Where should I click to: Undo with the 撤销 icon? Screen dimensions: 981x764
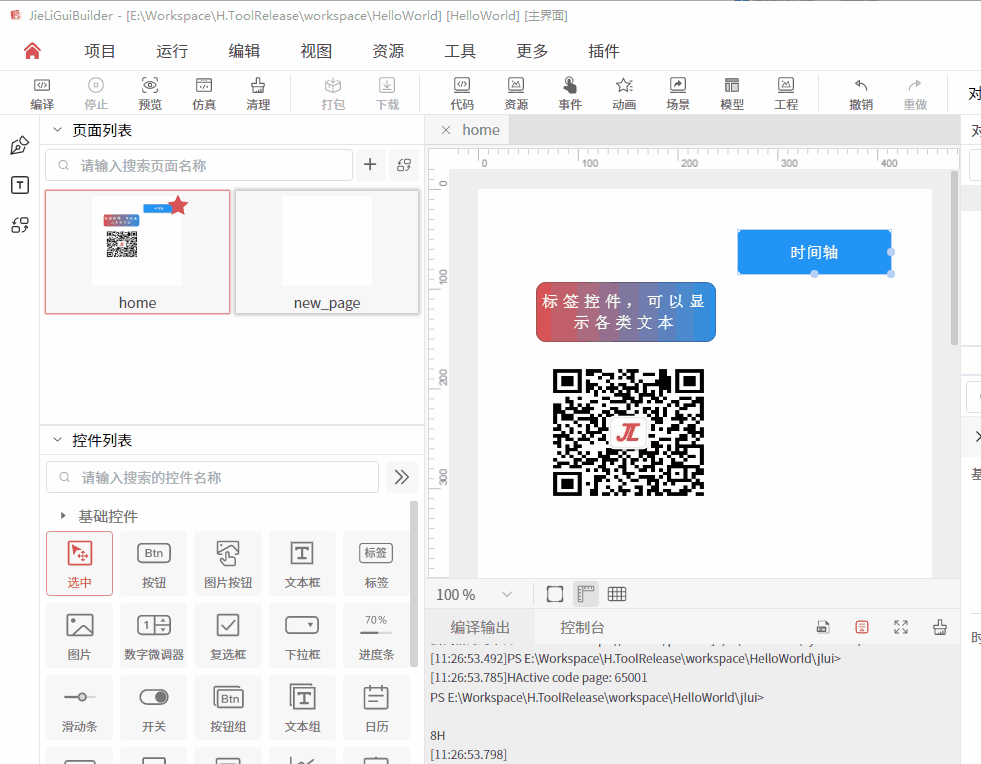pyautogui.click(x=861, y=93)
